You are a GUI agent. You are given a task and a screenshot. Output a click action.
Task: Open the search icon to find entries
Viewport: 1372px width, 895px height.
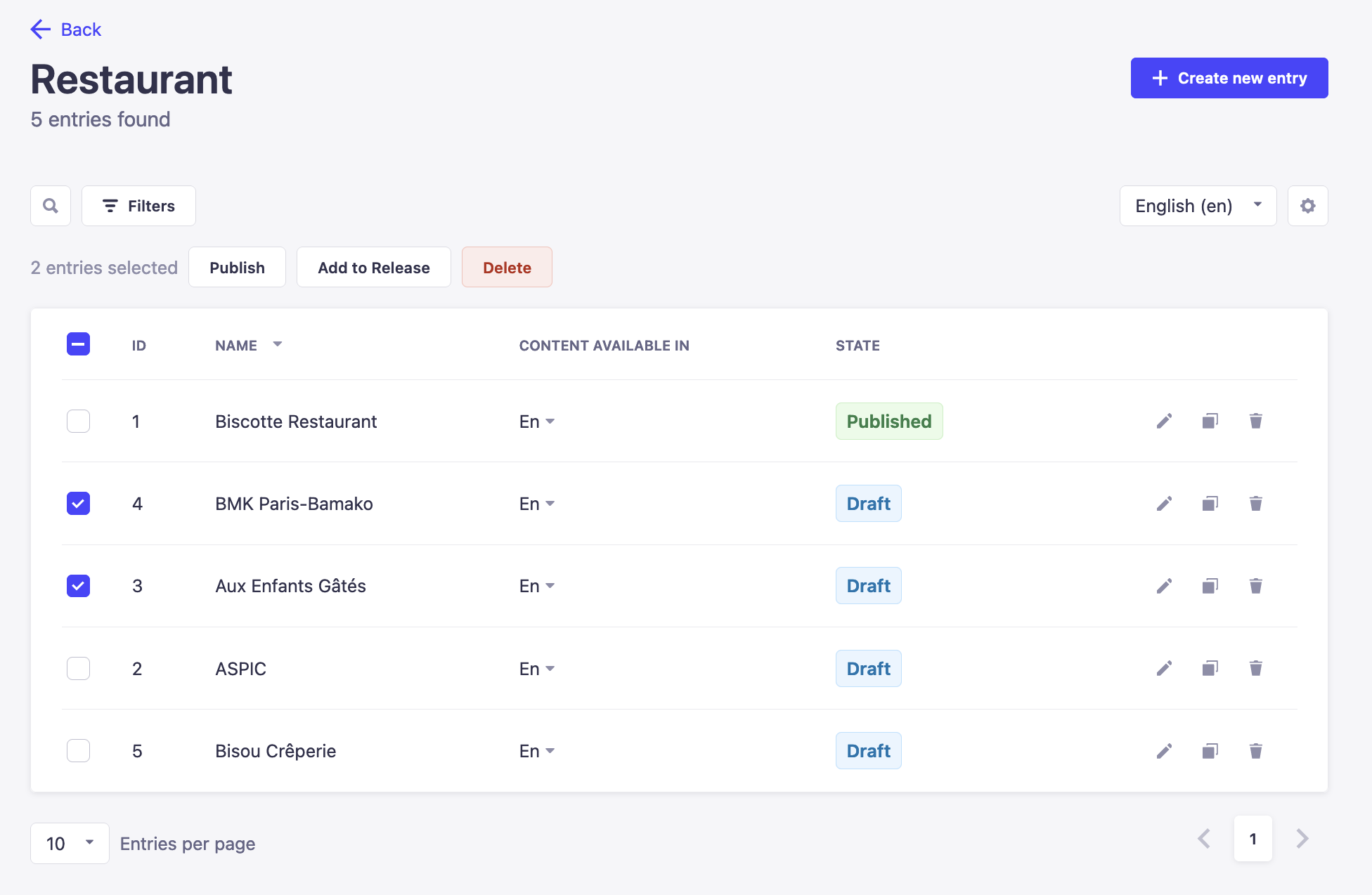(50, 205)
